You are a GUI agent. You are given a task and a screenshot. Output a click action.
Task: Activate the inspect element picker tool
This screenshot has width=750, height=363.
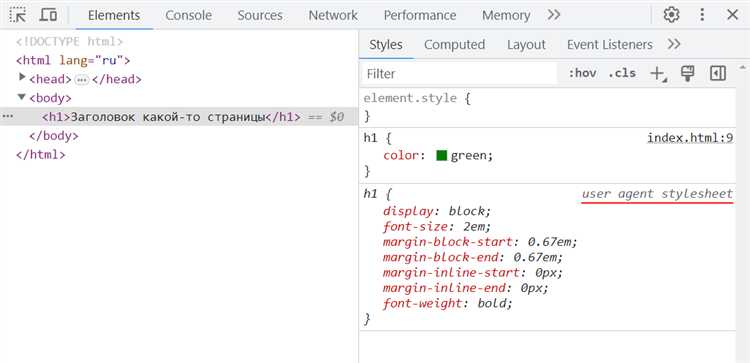[x=18, y=15]
